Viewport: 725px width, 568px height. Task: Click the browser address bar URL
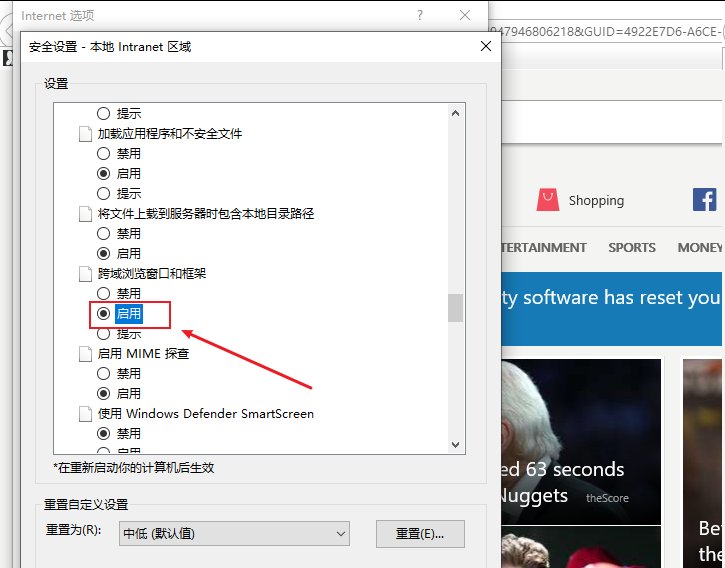pos(607,31)
